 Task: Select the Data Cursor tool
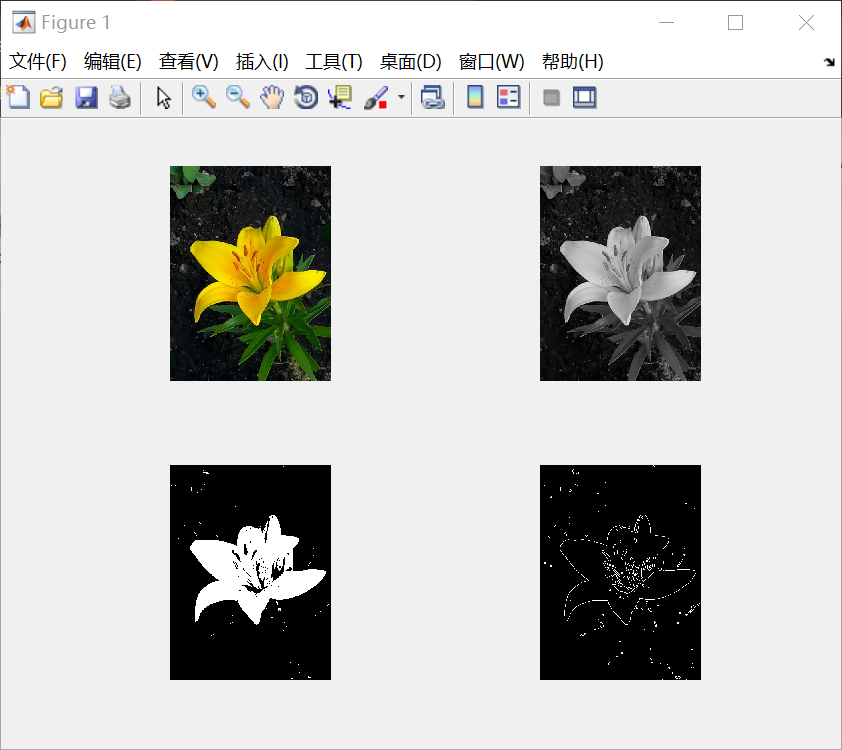pos(339,97)
